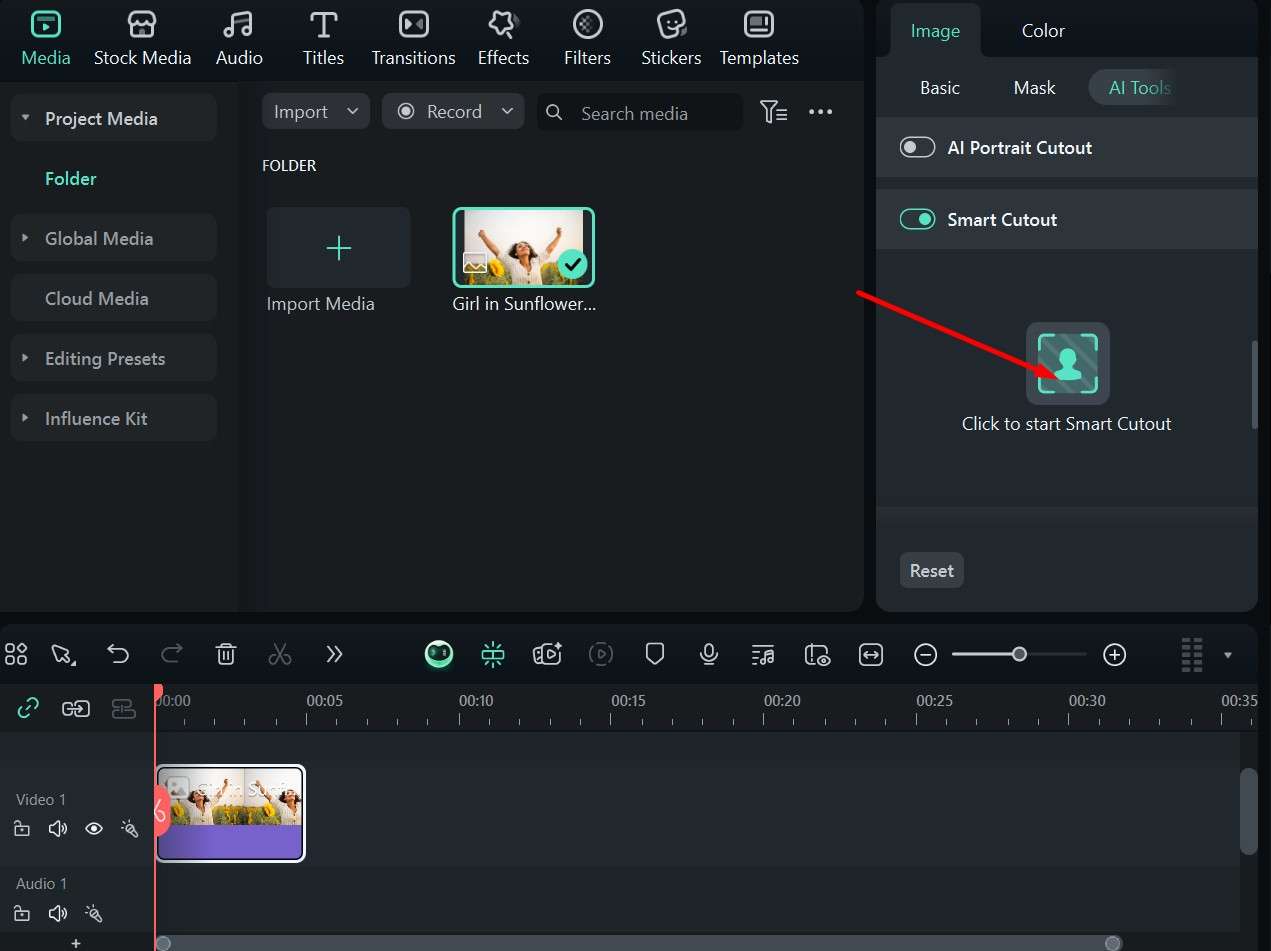Lock the Audio 1 track

22,913
